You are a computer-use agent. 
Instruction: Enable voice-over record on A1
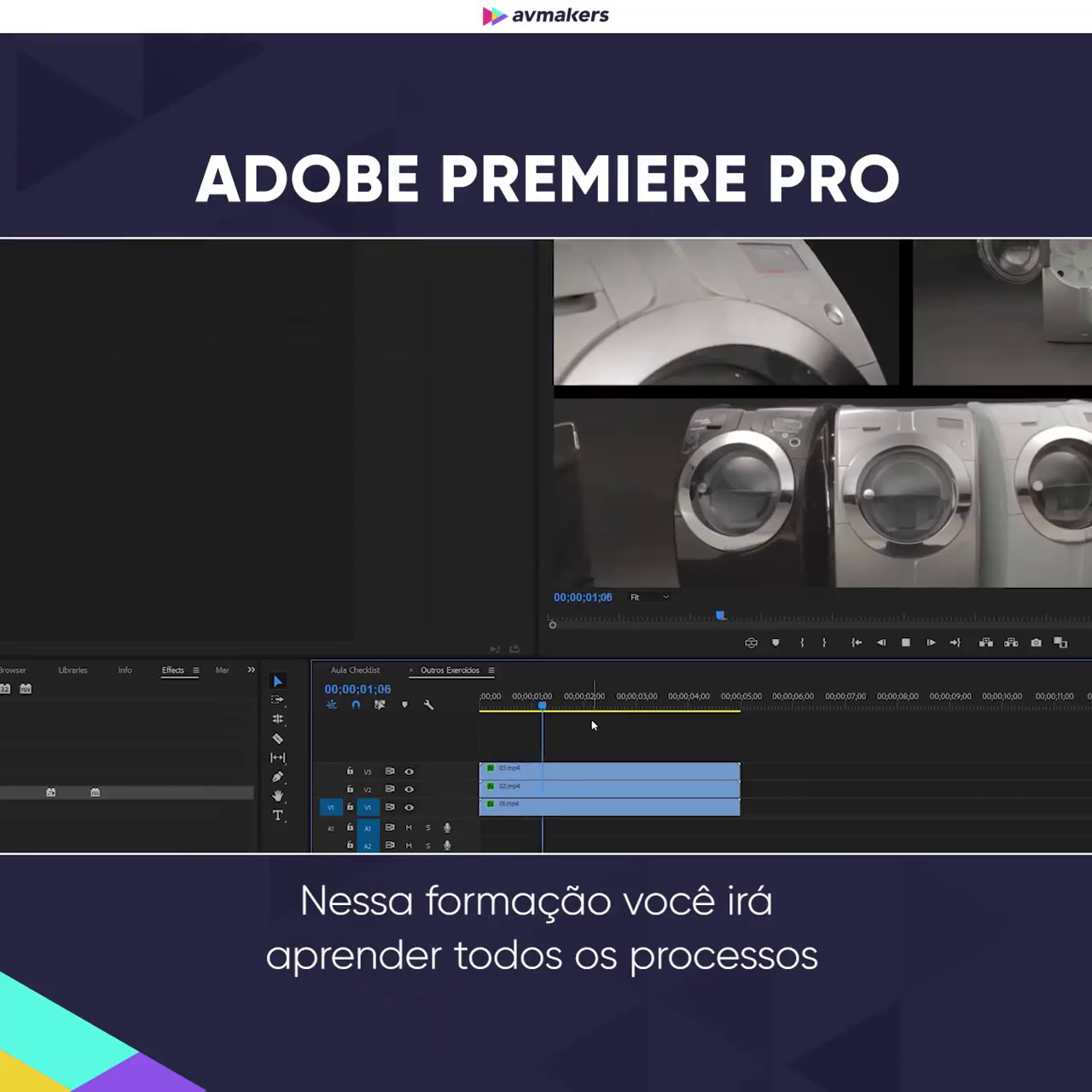[447, 828]
